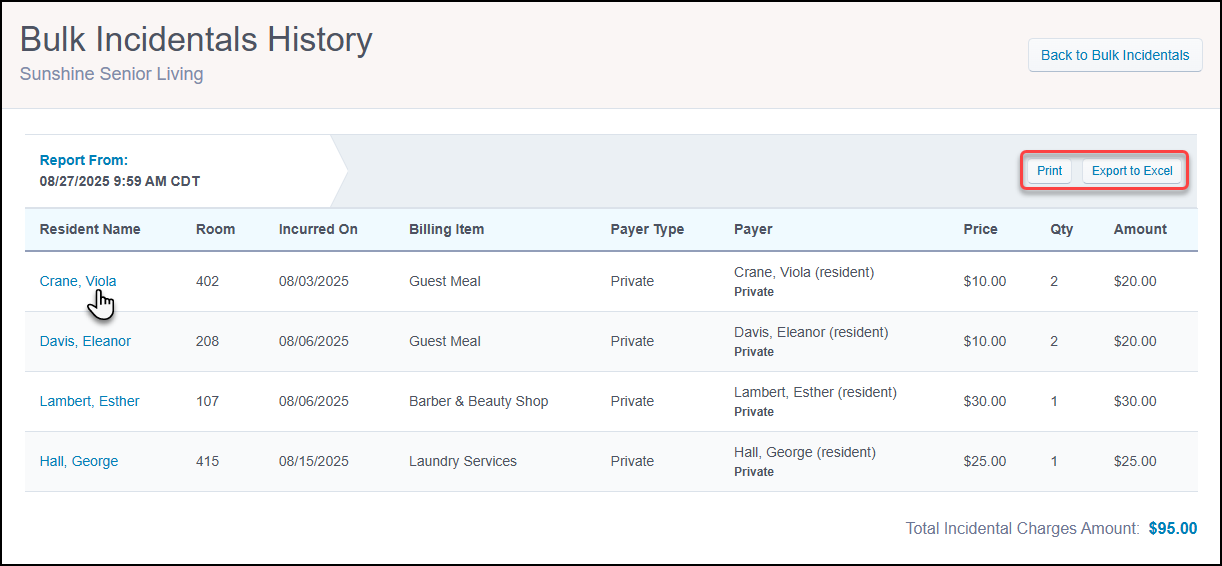Select the Payer Type column header
The width and height of the screenshot is (1222, 566).
647,229
